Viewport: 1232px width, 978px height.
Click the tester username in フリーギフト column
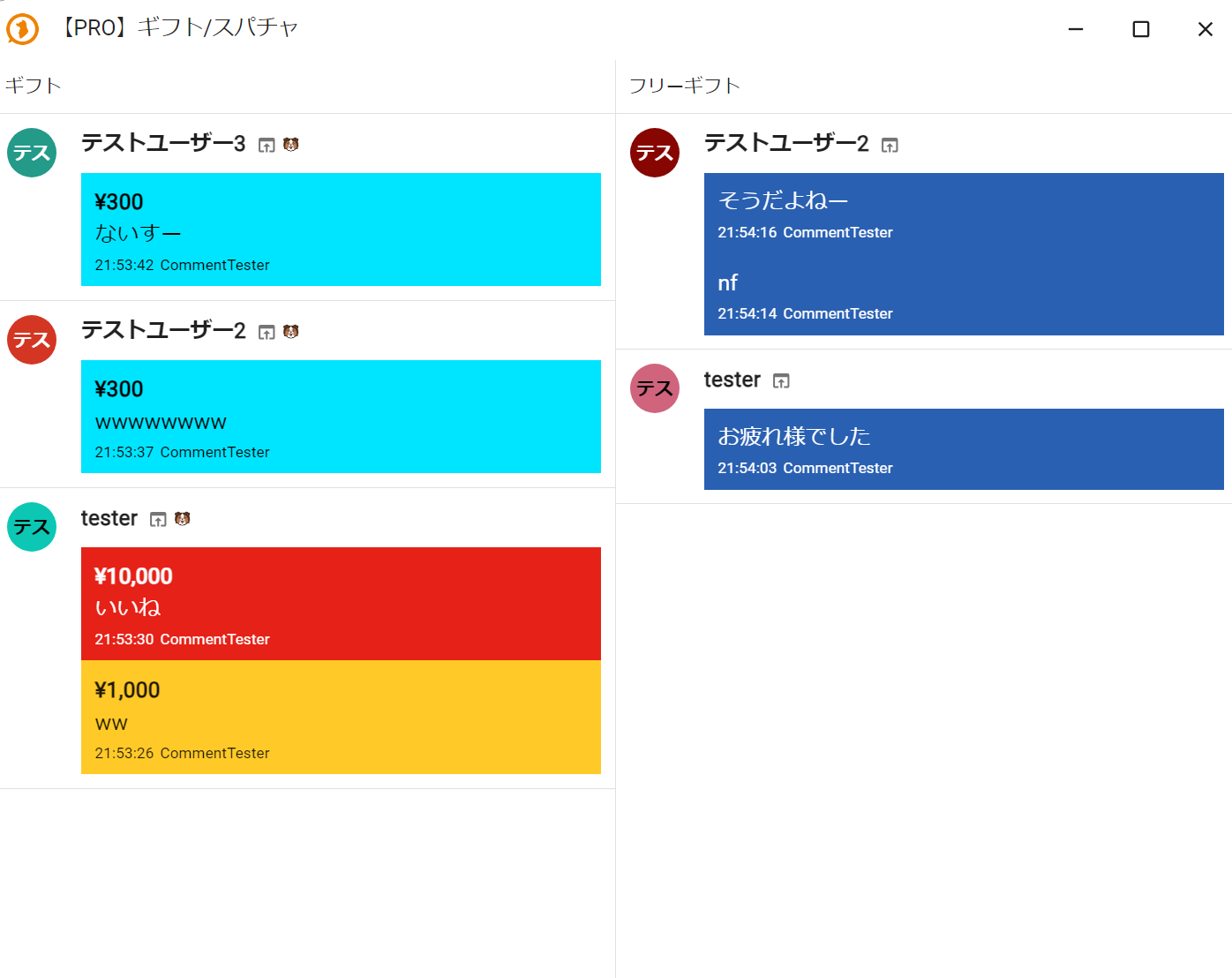point(732,380)
